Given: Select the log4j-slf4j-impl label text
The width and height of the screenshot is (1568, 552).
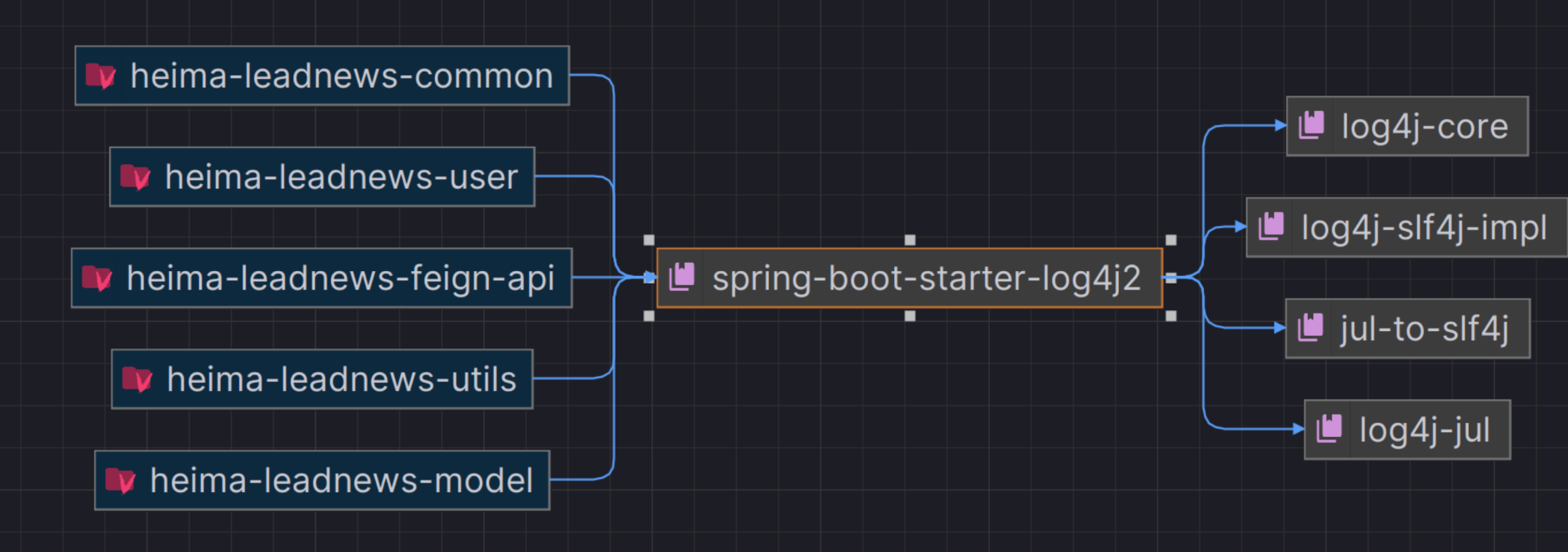Looking at the screenshot, I should 1424,228.
